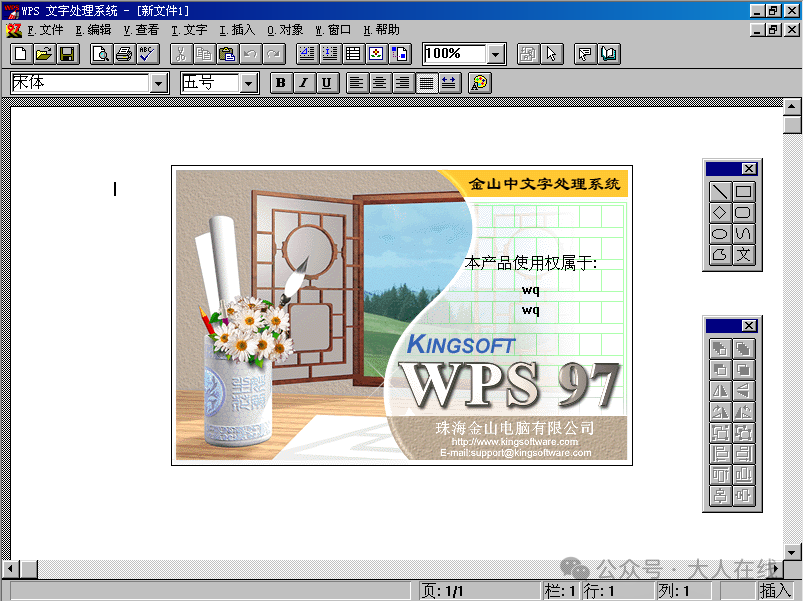803x601 pixels.
Task: Undo the last action with curved arrow
Action: (x=250, y=54)
